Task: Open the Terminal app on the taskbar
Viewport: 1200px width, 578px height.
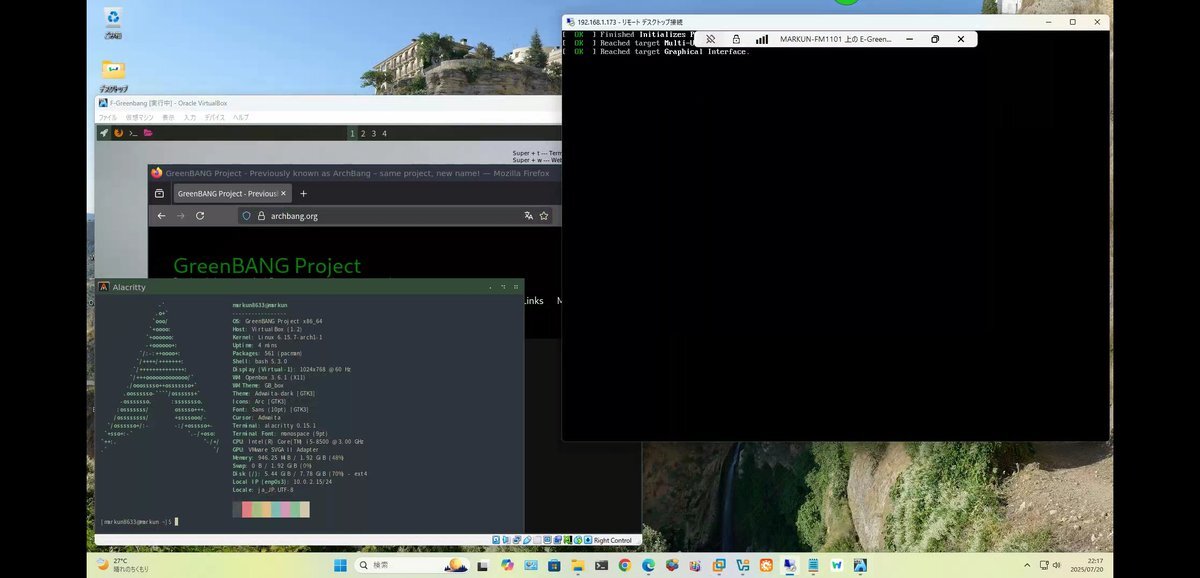Action: [x=602, y=565]
